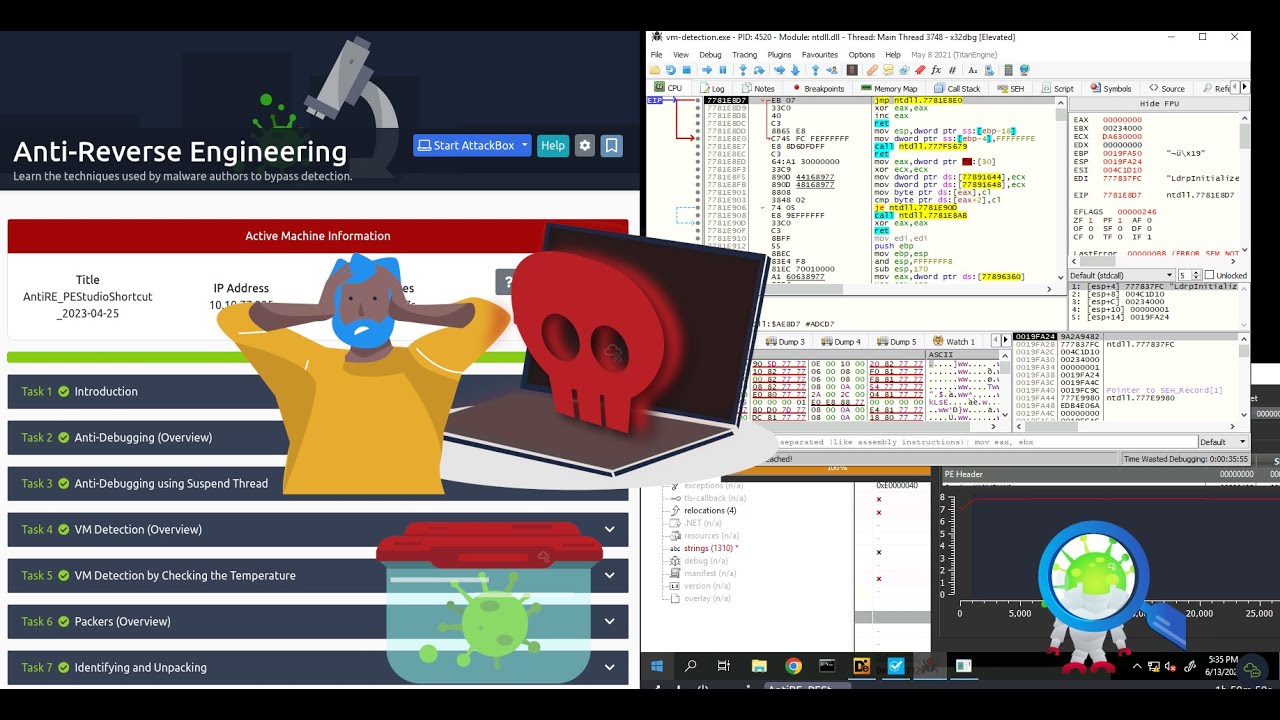Open Detect It Easy from the taskbar
The image size is (1280, 720).
(x=861, y=666)
